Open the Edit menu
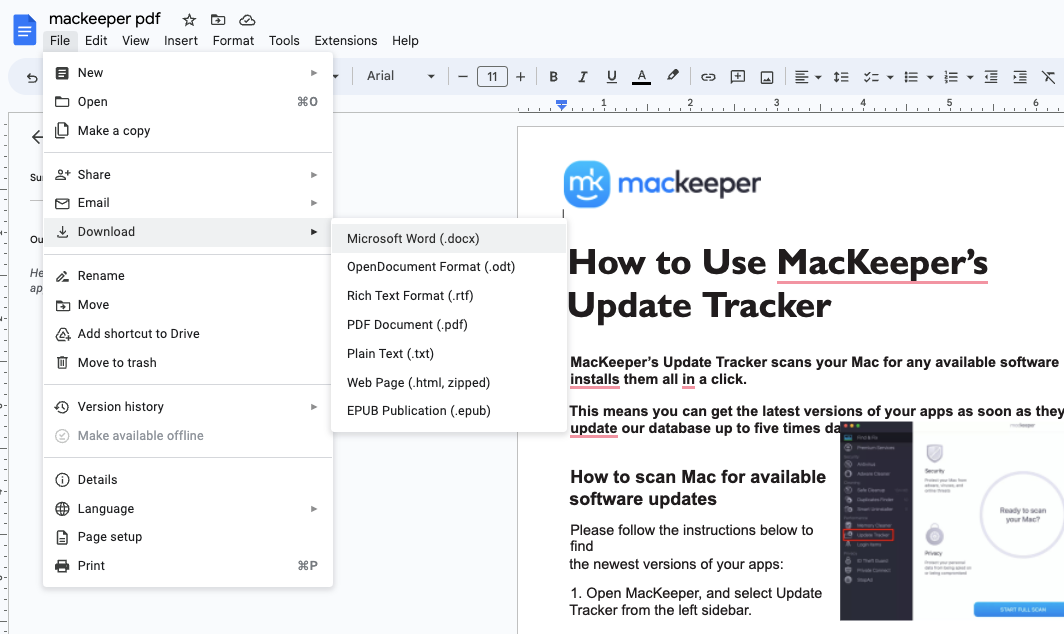 click(x=96, y=41)
